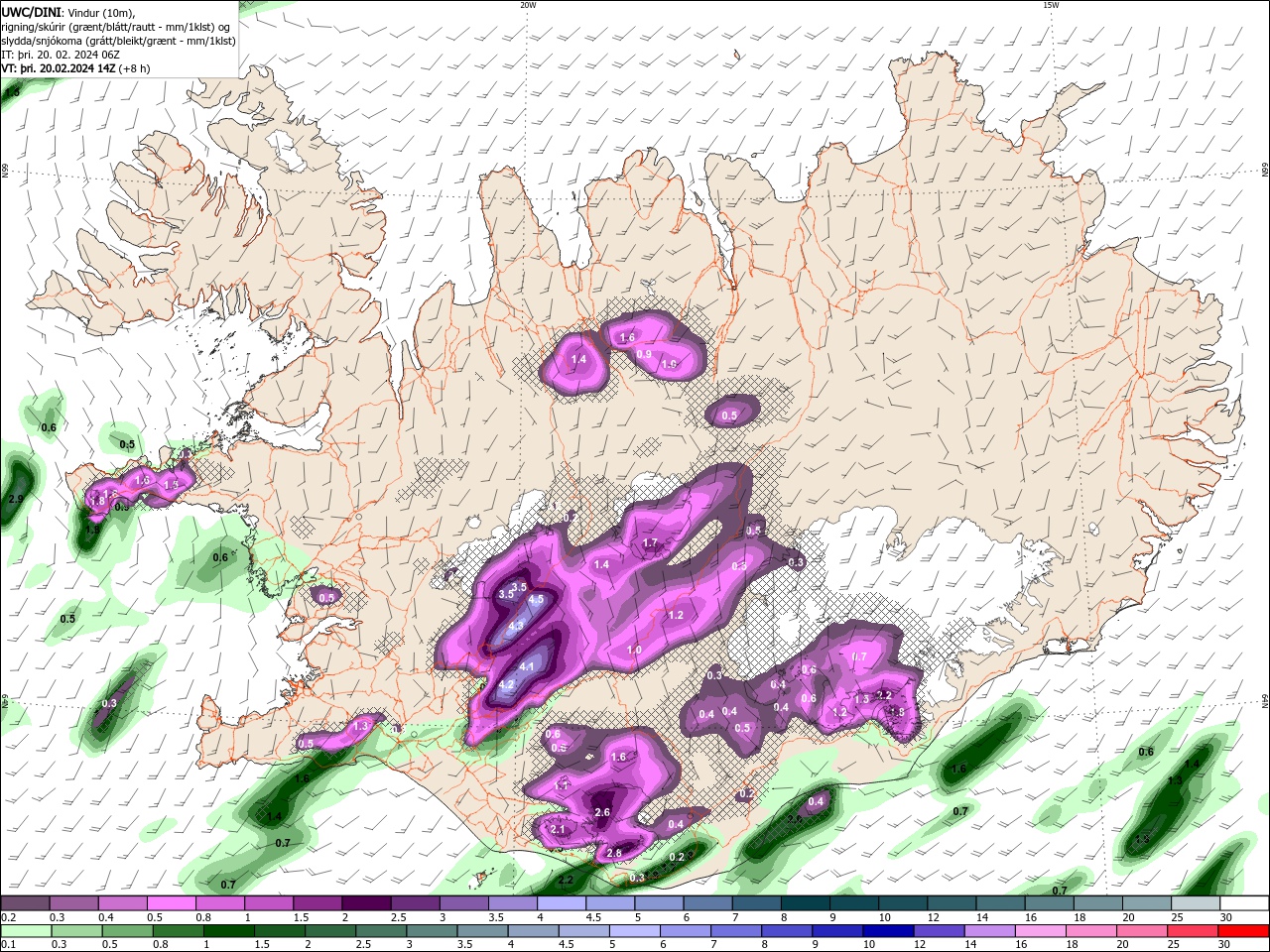This screenshot has height=952, width=1270.
Task: Click the dark green rain swatch between 1 and 1.5
Action: [231, 931]
